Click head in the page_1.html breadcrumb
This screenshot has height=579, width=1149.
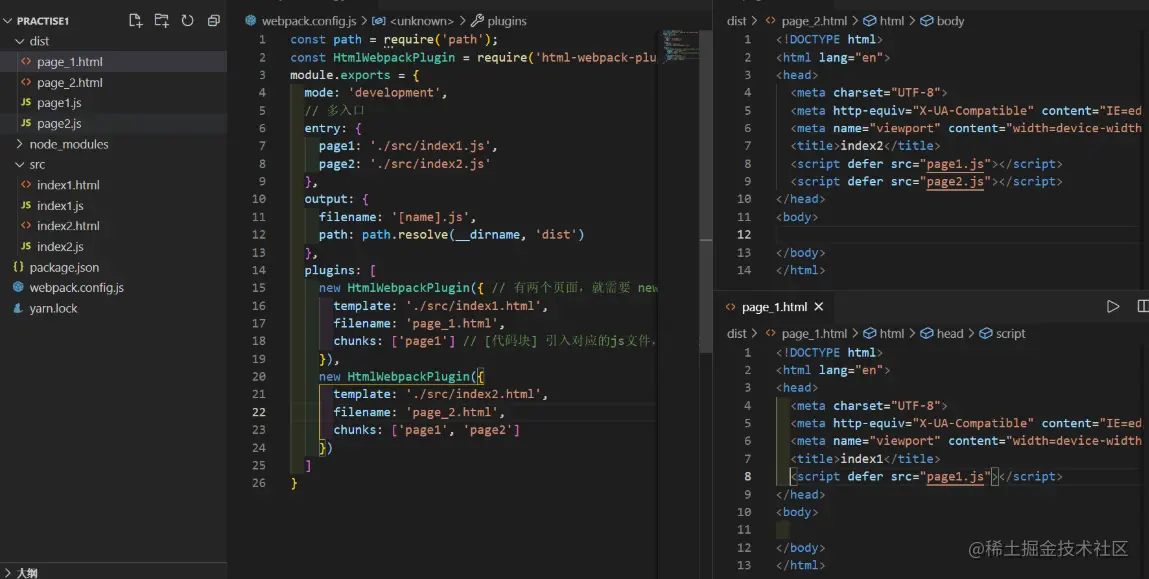(950, 333)
